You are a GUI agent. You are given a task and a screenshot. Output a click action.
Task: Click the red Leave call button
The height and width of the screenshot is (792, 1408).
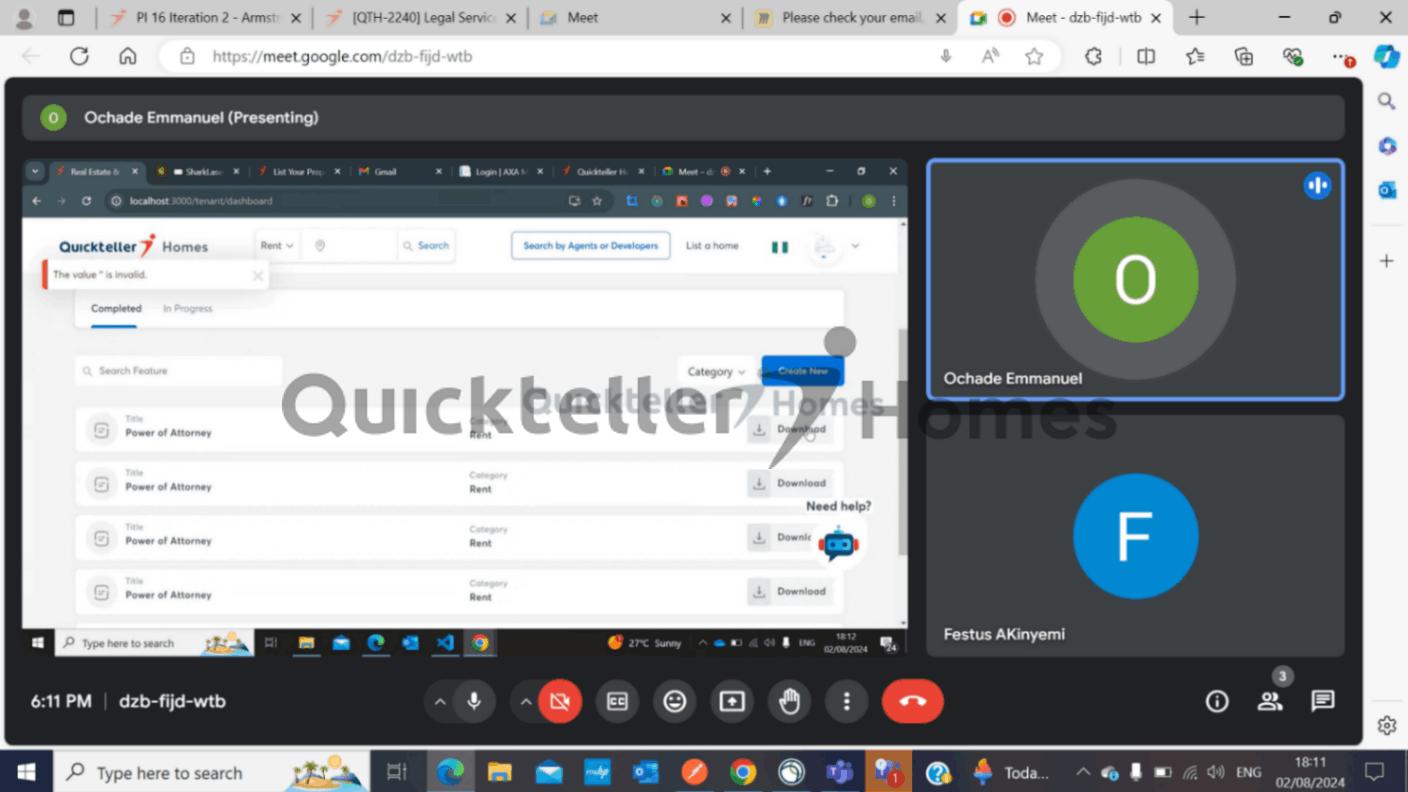tap(912, 702)
